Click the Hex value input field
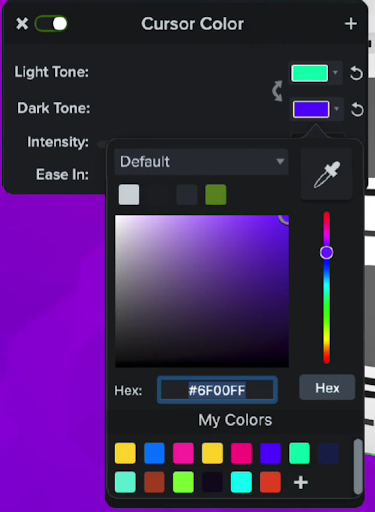The image size is (375, 512). pos(217,390)
